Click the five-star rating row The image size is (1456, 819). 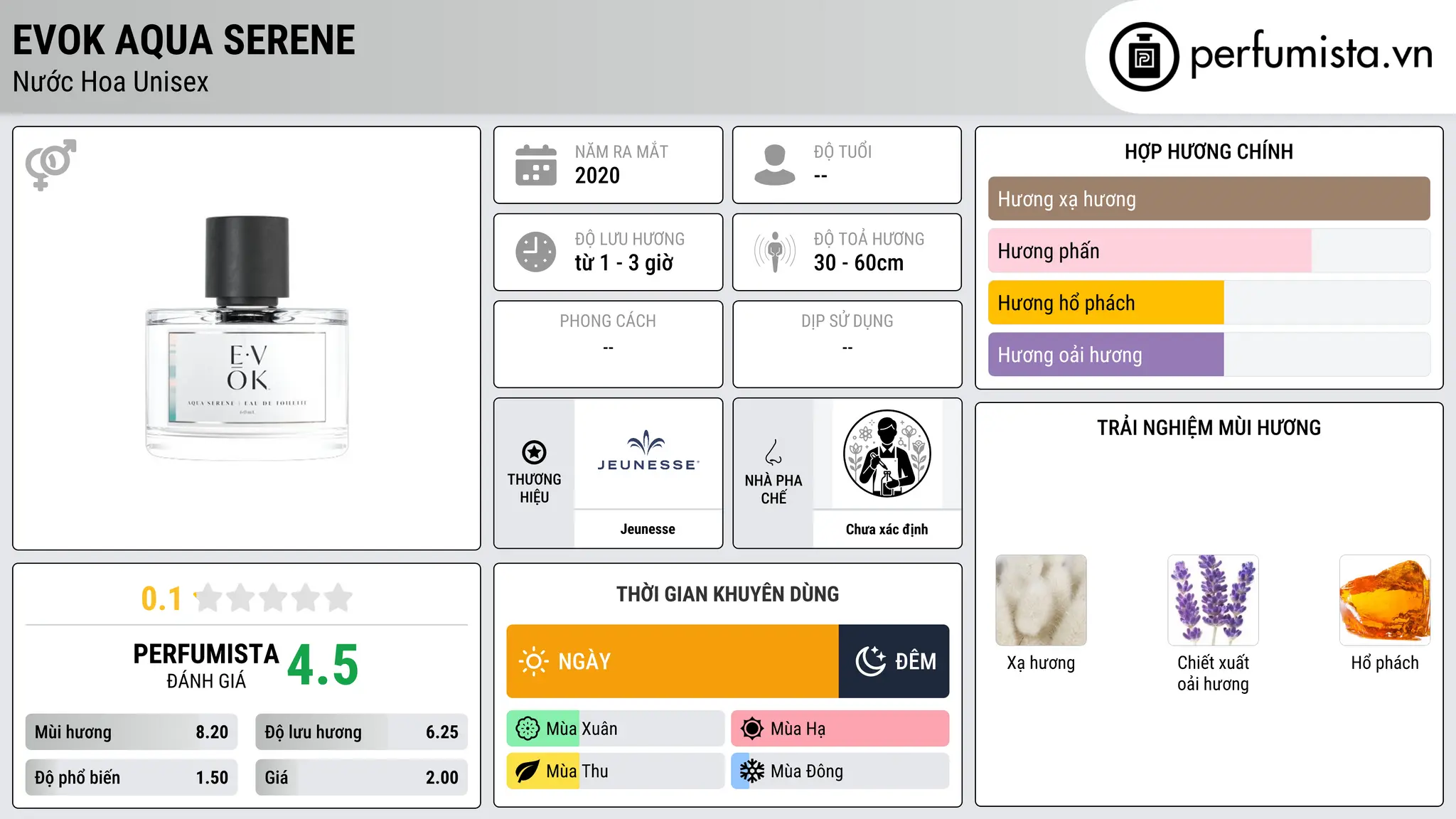(274, 598)
